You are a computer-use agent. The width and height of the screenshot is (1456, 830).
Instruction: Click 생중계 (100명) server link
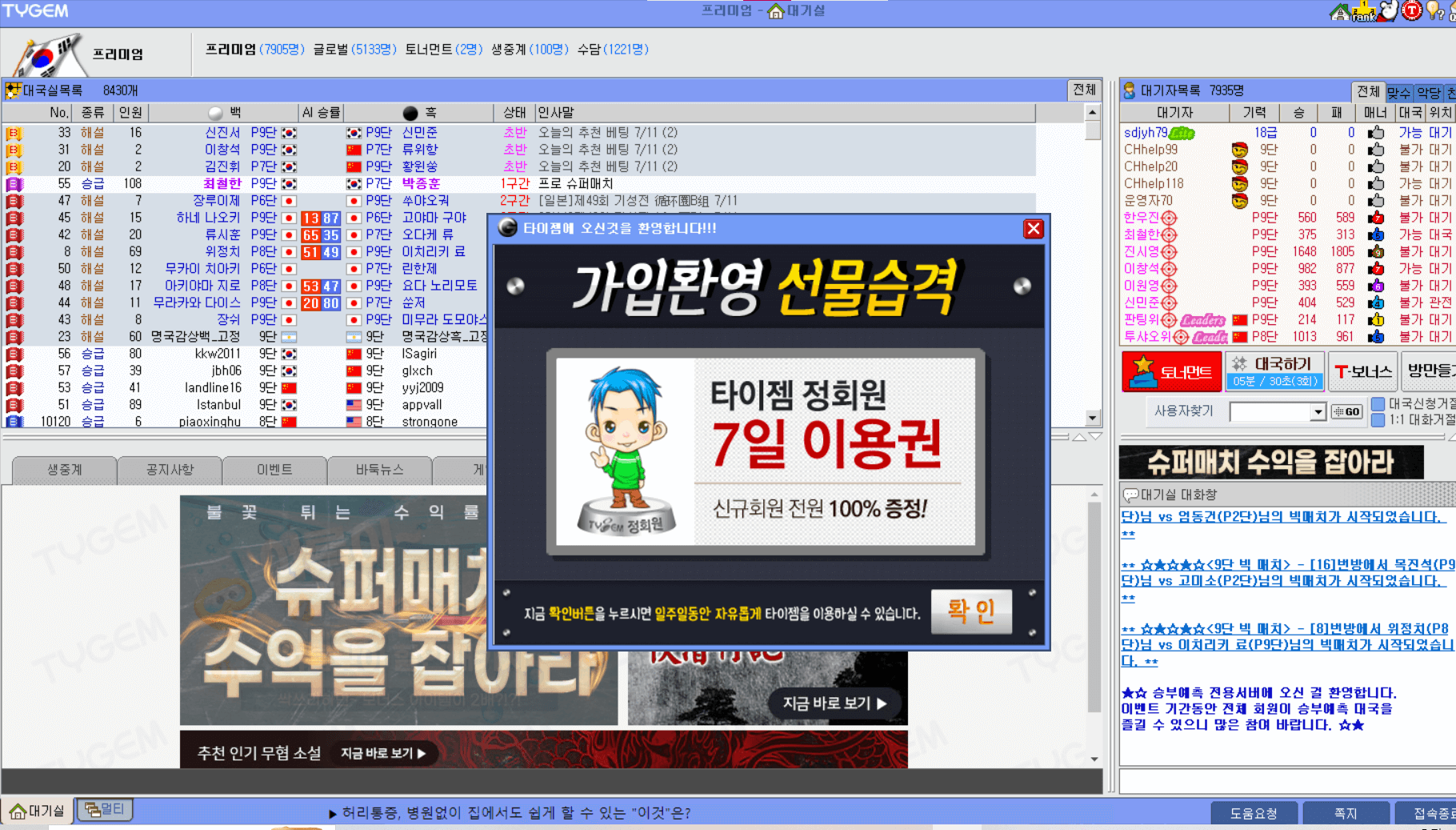click(530, 50)
